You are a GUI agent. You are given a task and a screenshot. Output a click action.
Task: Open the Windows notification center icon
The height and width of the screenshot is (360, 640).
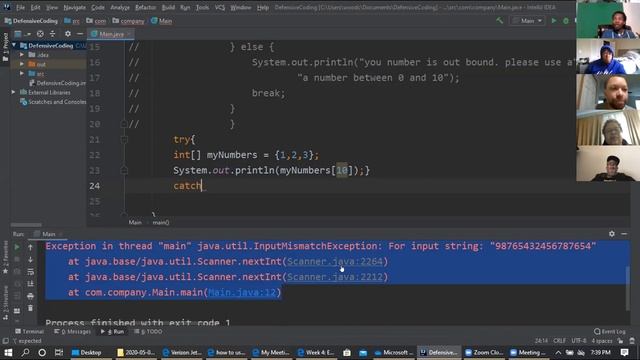[624, 352]
